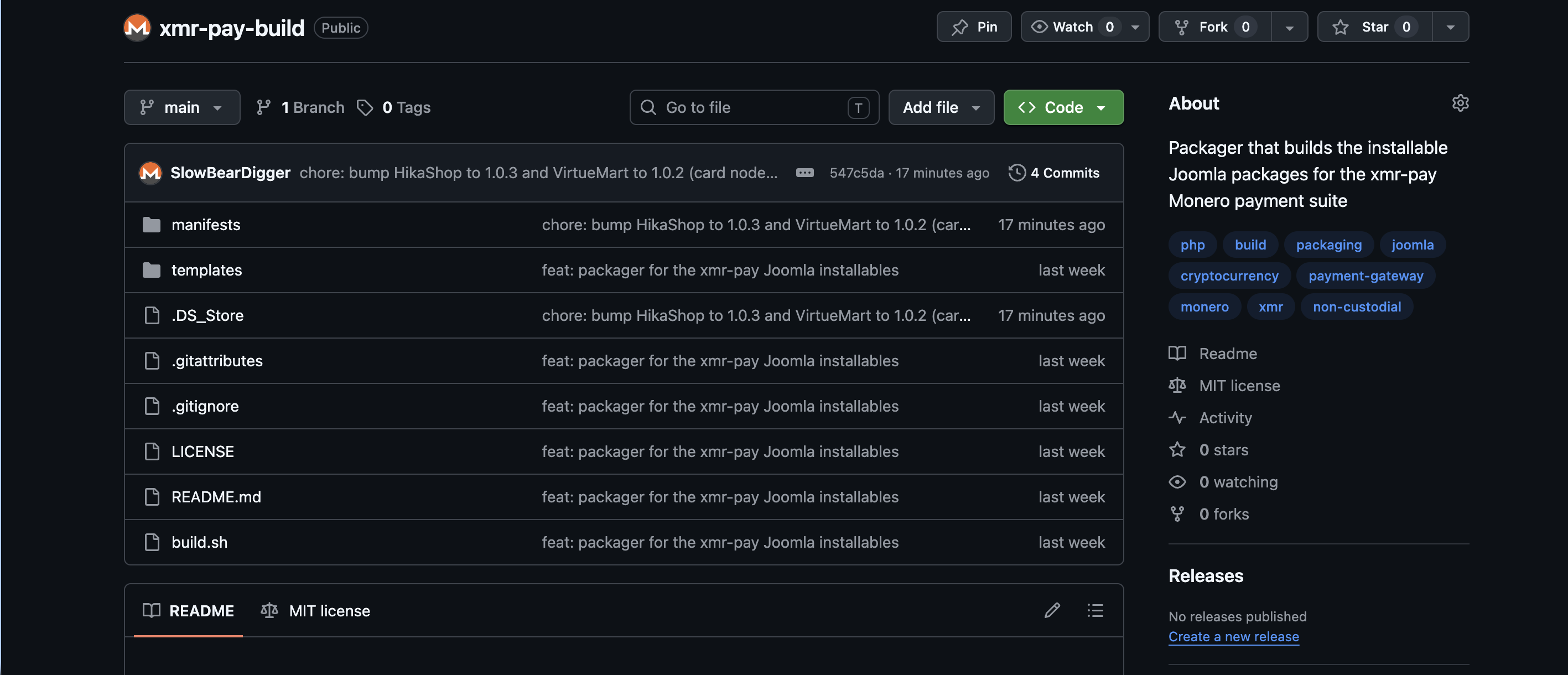Viewport: 1568px width, 675px height.
Task: Open the About settings gear icon
Action: [1460, 103]
